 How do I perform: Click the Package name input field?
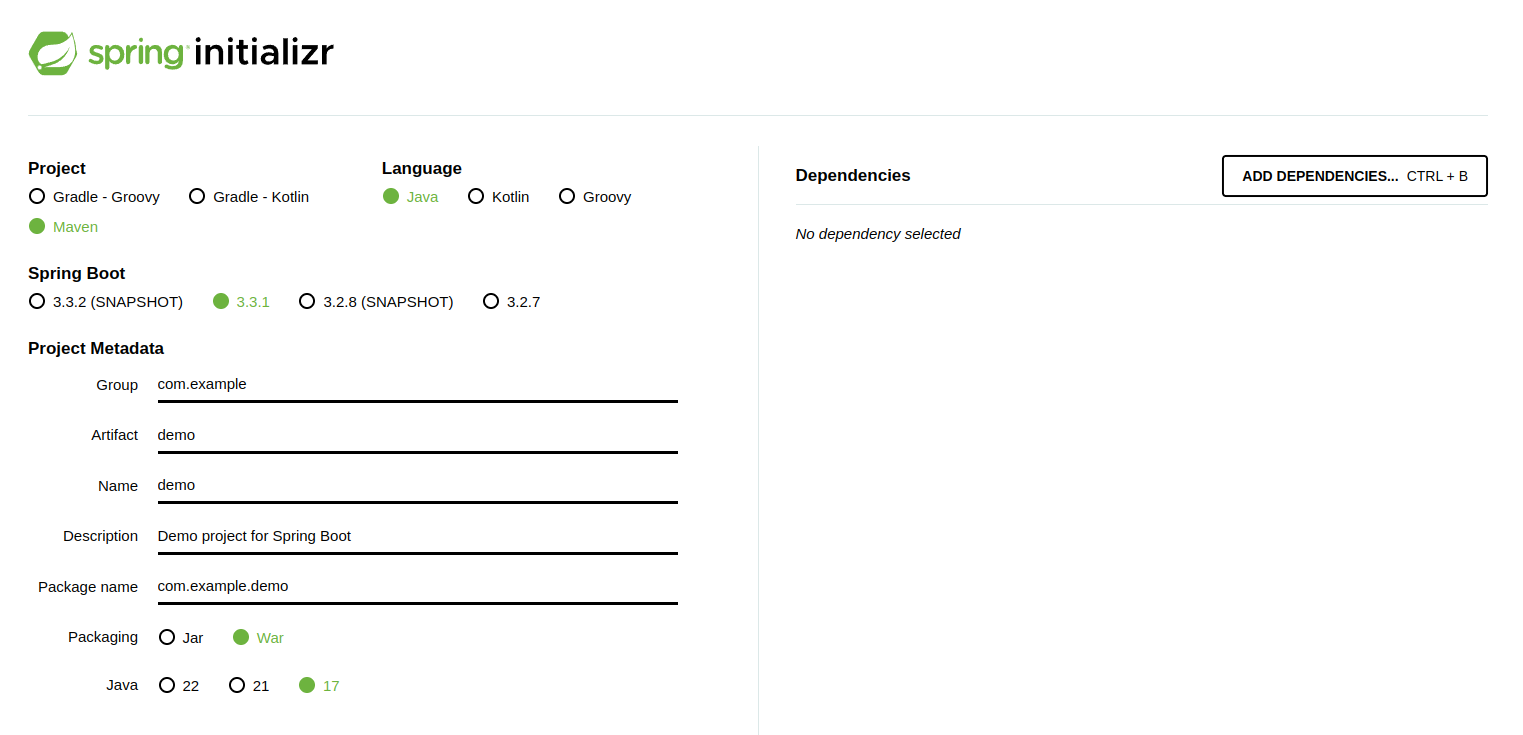tap(418, 587)
